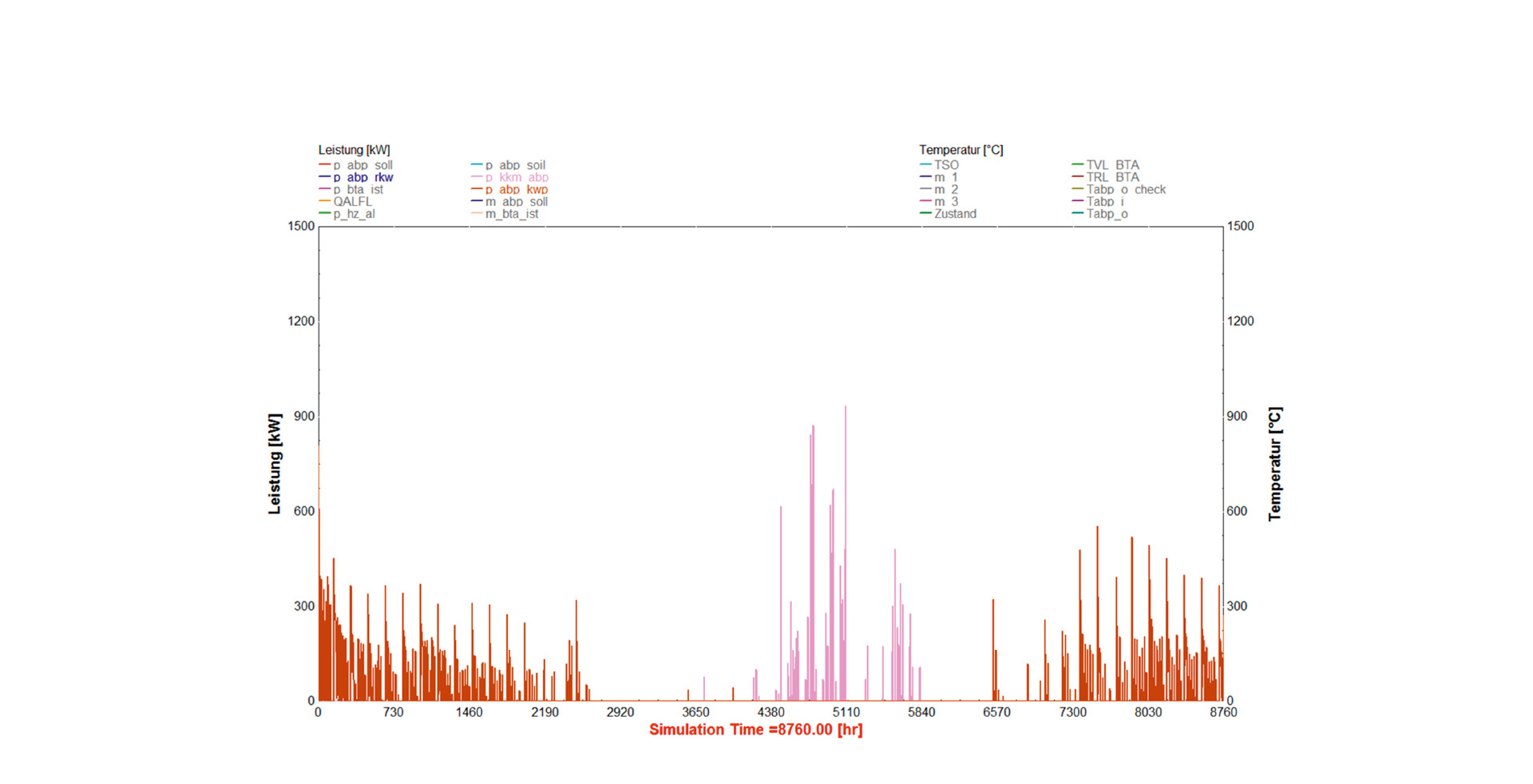Click the green color line beside Zustand
The width and height of the screenshot is (1533, 784).
click(x=925, y=213)
